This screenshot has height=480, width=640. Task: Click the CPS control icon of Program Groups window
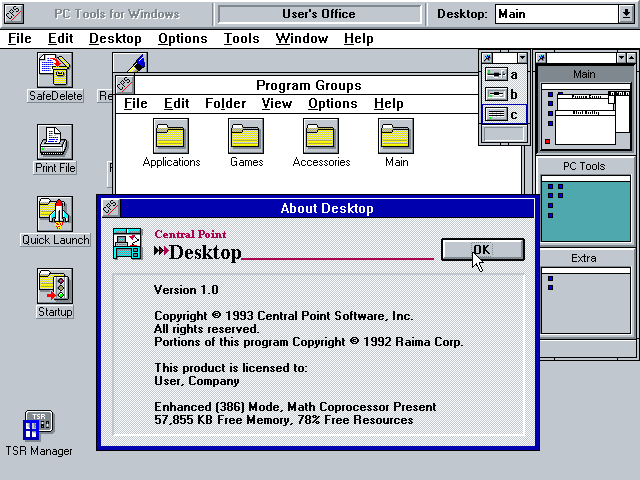[124, 84]
